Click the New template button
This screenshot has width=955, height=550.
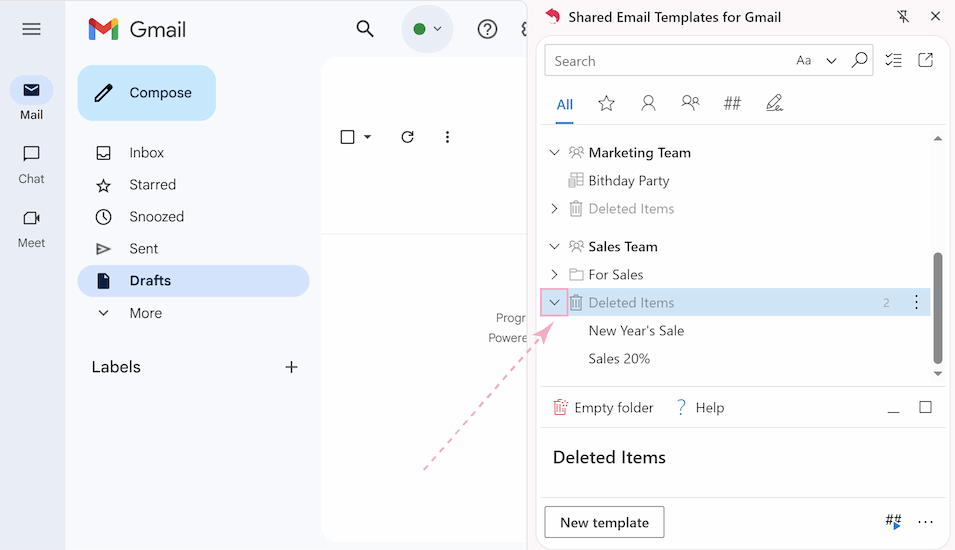[x=604, y=522]
